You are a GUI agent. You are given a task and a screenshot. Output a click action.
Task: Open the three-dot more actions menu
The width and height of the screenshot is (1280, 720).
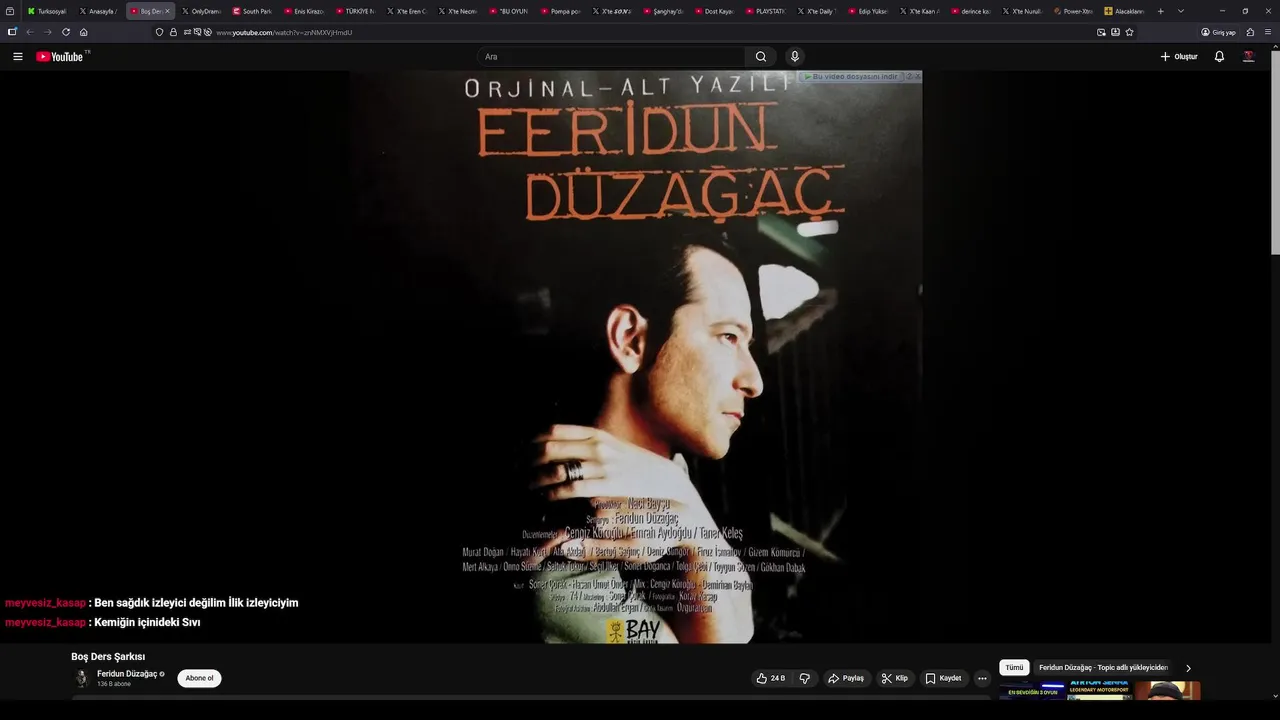pos(982,678)
